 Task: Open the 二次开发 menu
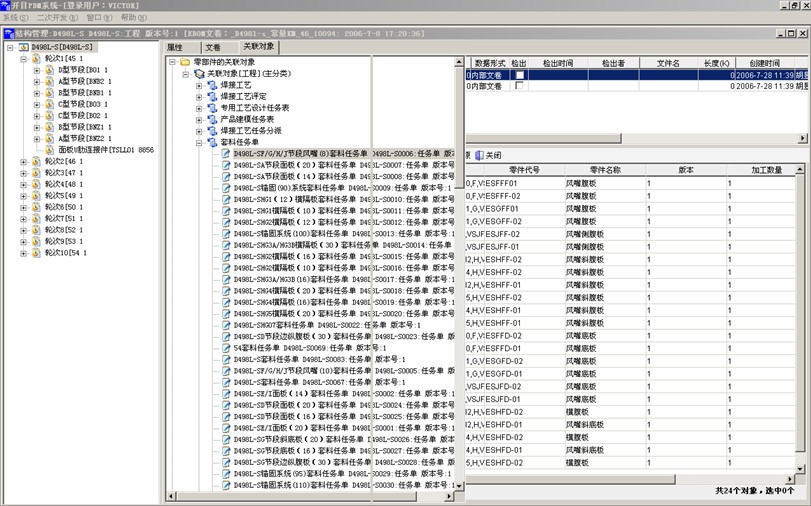pyautogui.click(x=56, y=18)
